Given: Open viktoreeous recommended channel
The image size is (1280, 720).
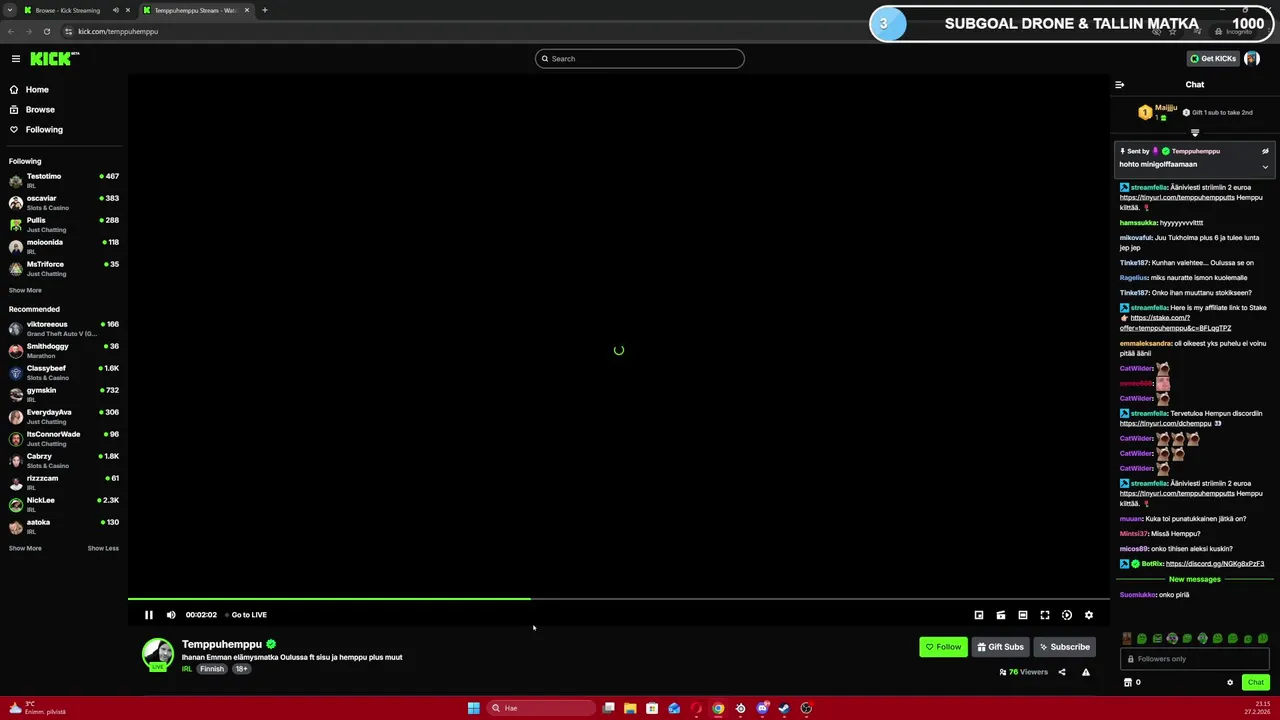Looking at the screenshot, I should click(x=64, y=329).
